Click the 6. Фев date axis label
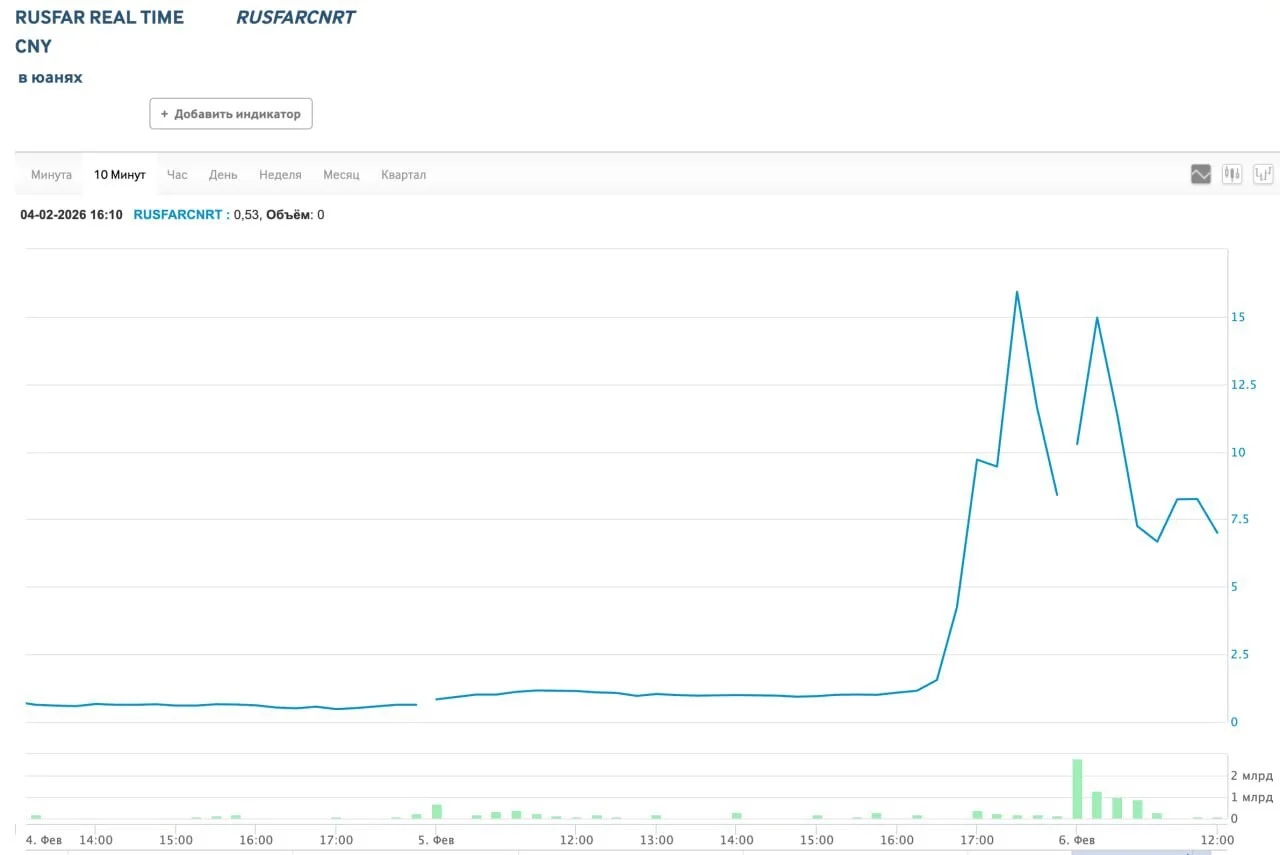Image resolution: width=1280 pixels, height=855 pixels. coord(1077,840)
